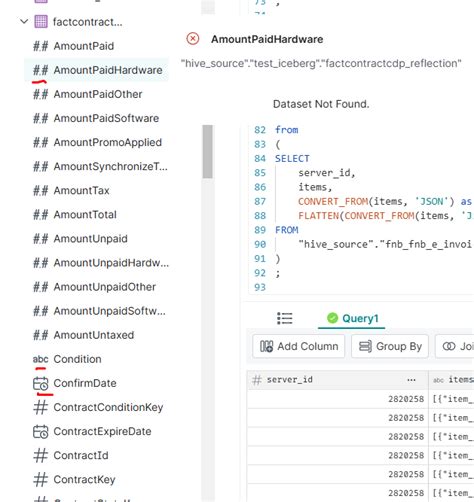Click the server_id column number type icon
The height and width of the screenshot is (502, 474).
[x=257, y=380]
